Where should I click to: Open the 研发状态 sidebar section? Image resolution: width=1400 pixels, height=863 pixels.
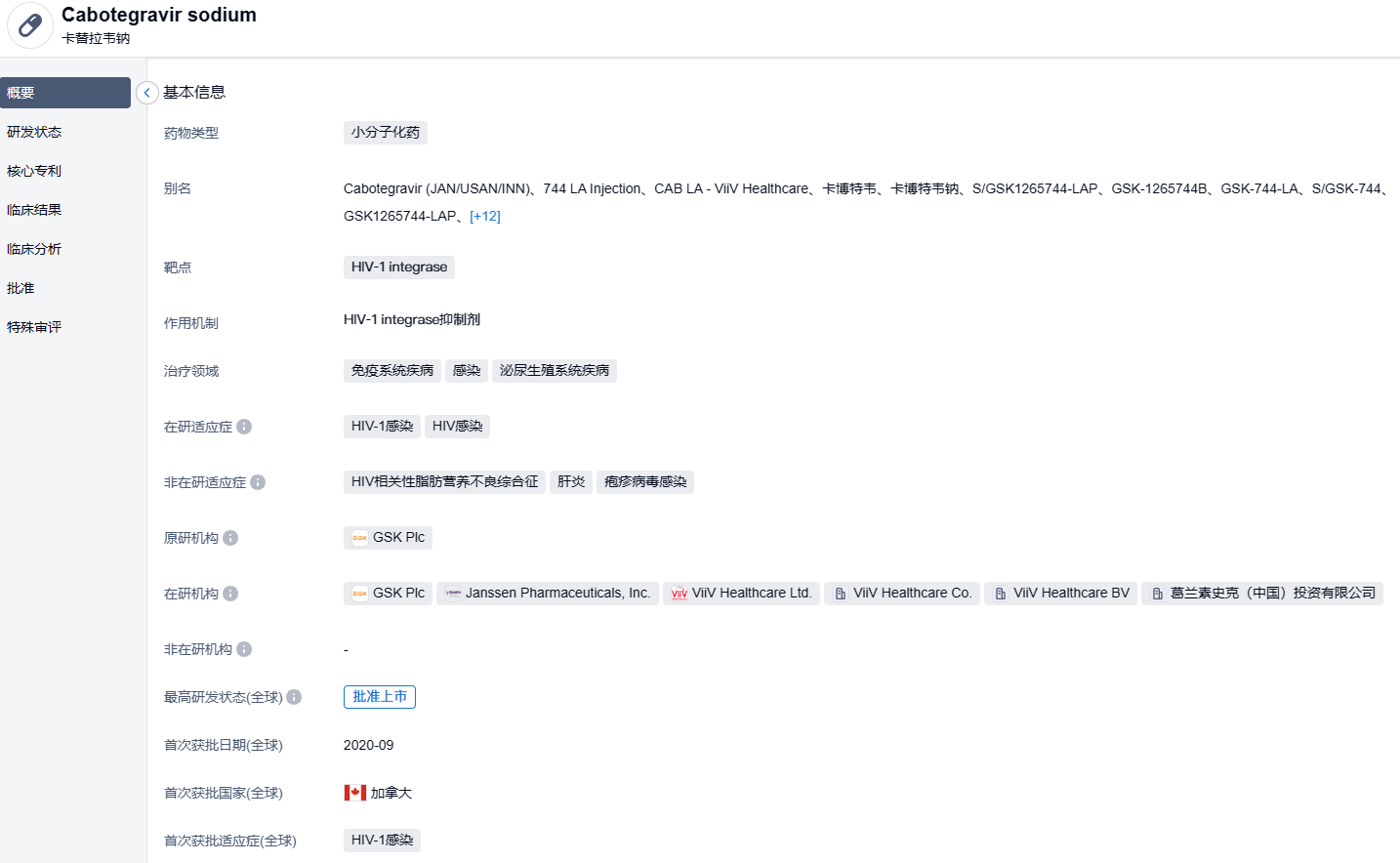[34, 132]
